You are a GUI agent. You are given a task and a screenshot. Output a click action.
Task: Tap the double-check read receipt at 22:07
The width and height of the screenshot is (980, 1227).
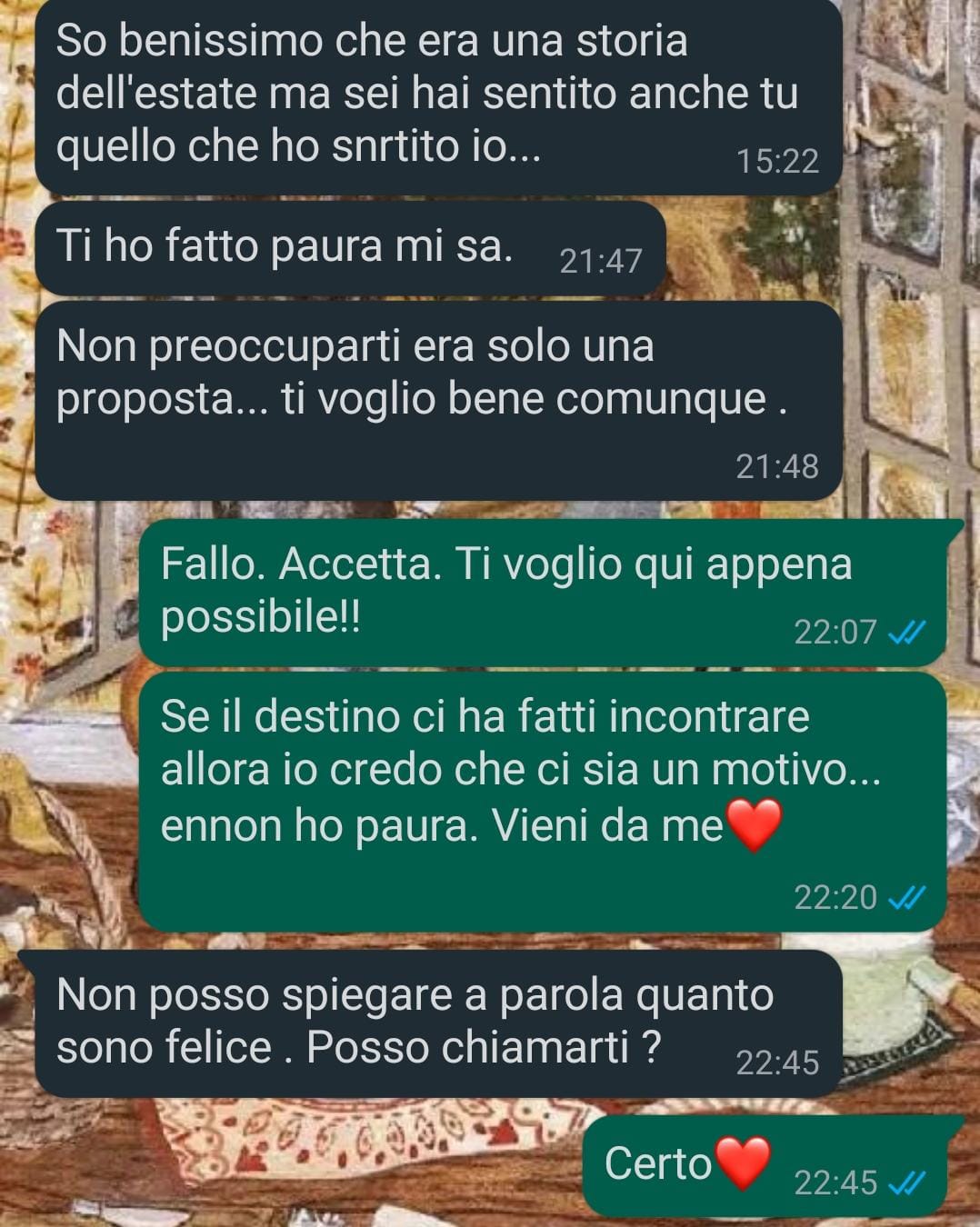coord(906,632)
